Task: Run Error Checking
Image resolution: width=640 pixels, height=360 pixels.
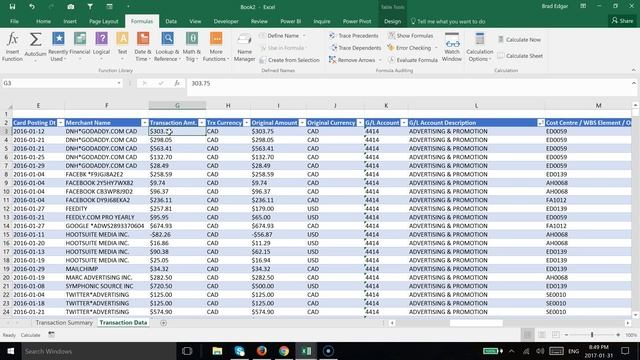Action: point(409,48)
